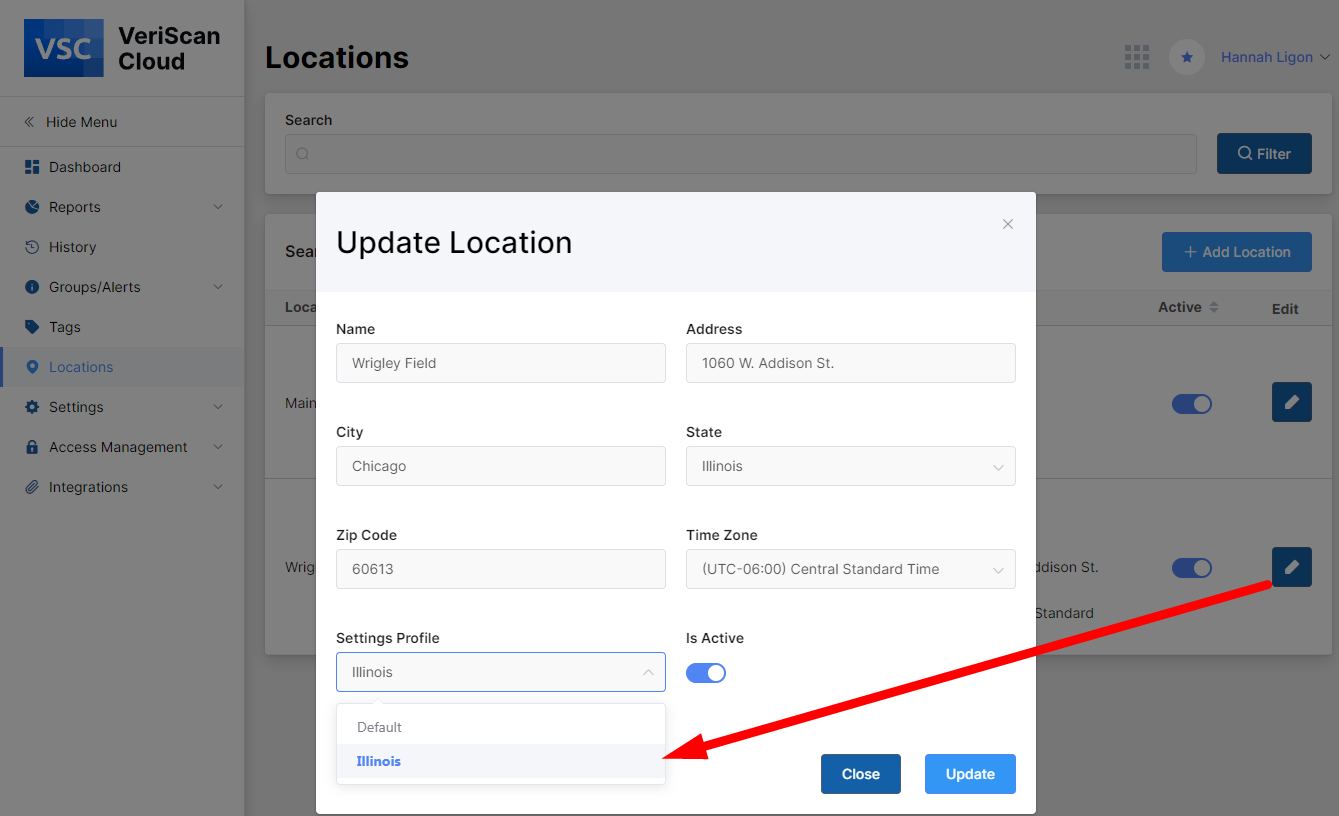Click the Tags label icon
This screenshot has height=816, width=1339.
pyautogui.click(x=31, y=327)
